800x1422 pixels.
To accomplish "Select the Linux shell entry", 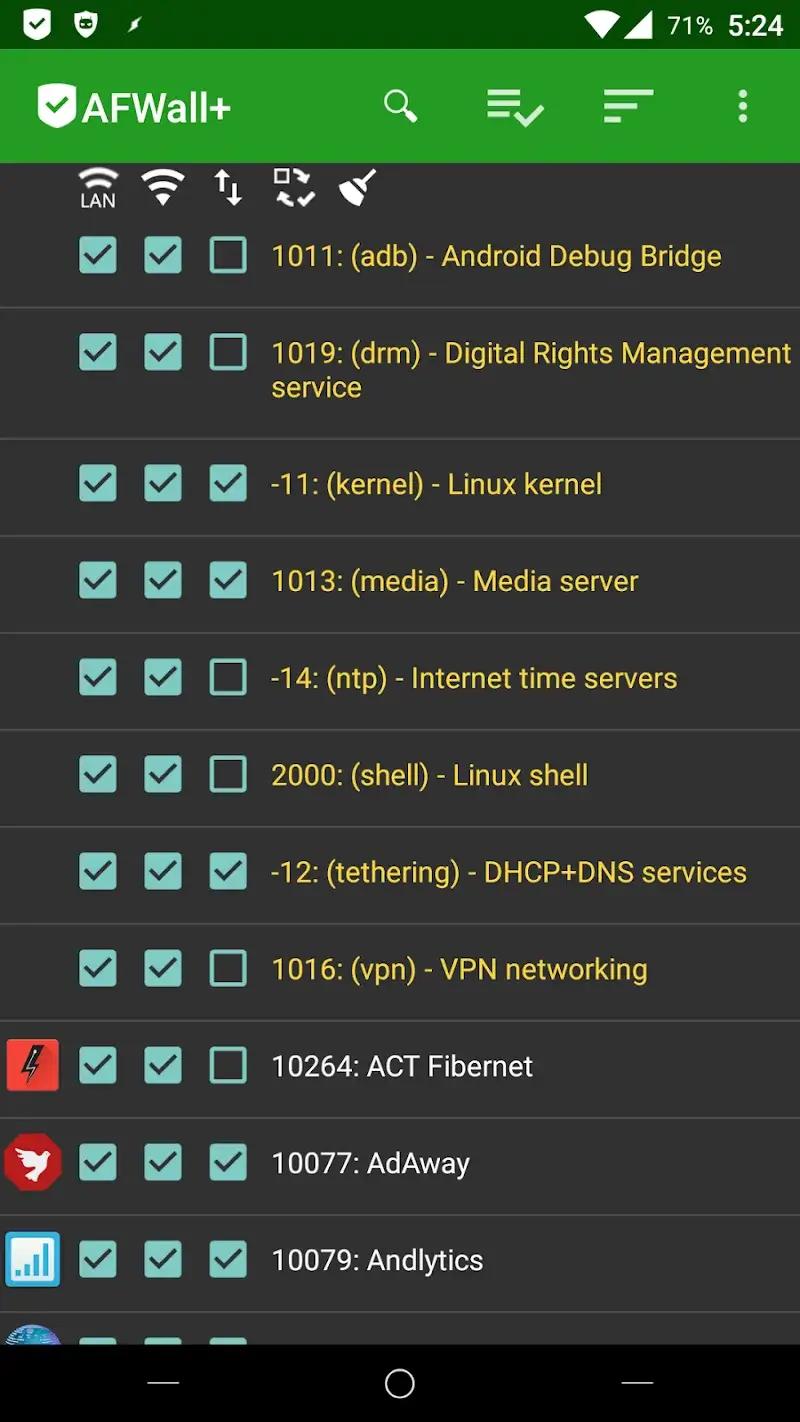I will (428, 775).
